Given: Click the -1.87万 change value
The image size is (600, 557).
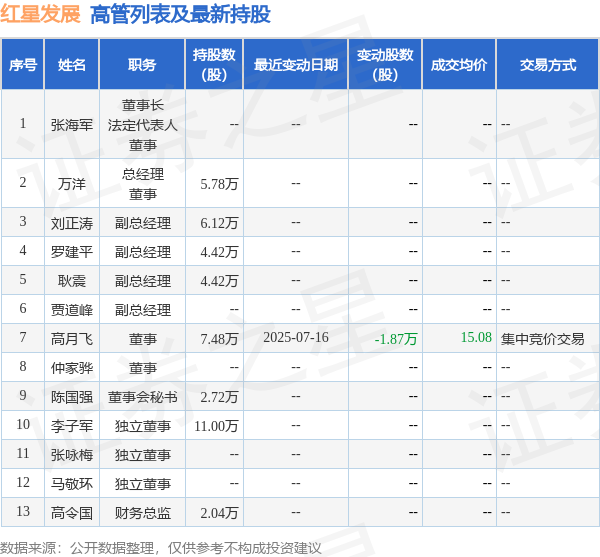Looking at the screenshot, I should [396, 339].
